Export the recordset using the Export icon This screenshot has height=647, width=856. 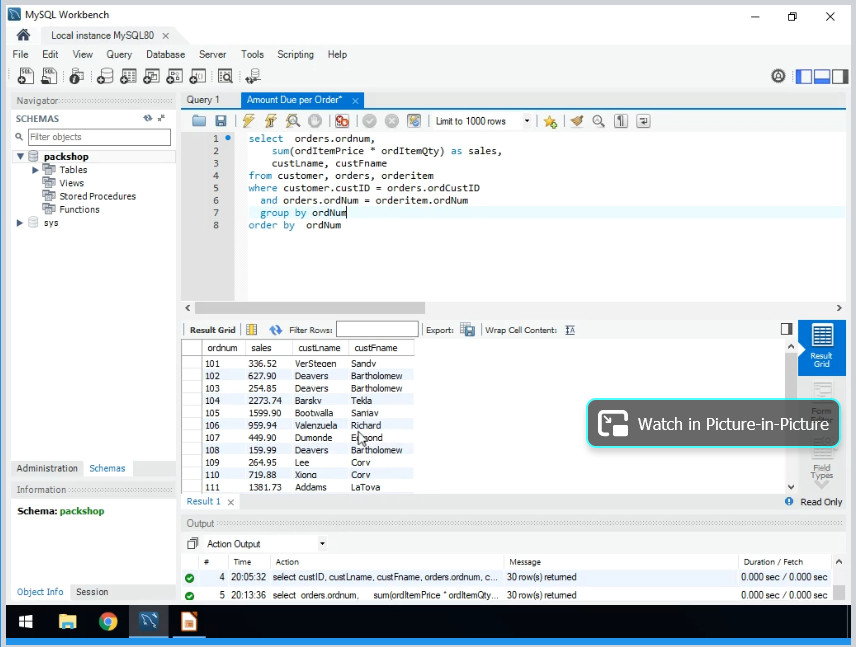(467, 330)
